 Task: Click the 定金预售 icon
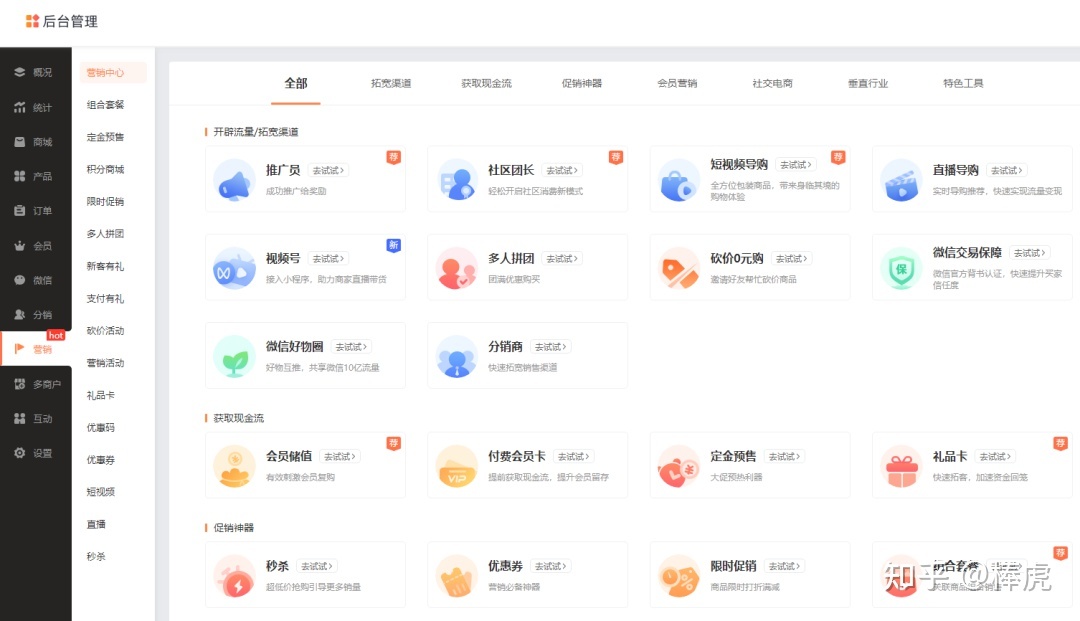pos(679,466)
